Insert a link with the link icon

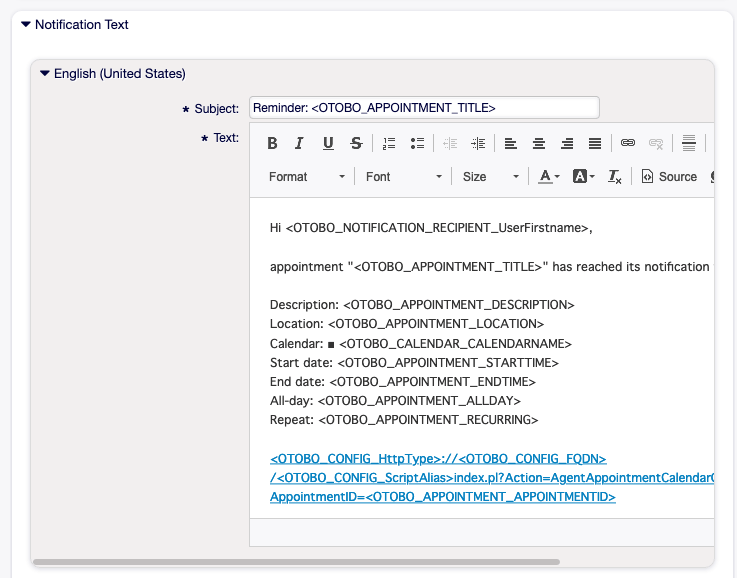coord(628,144)
